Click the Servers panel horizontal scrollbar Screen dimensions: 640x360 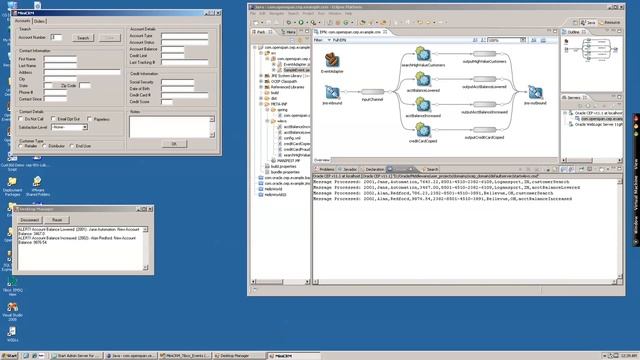592,160
